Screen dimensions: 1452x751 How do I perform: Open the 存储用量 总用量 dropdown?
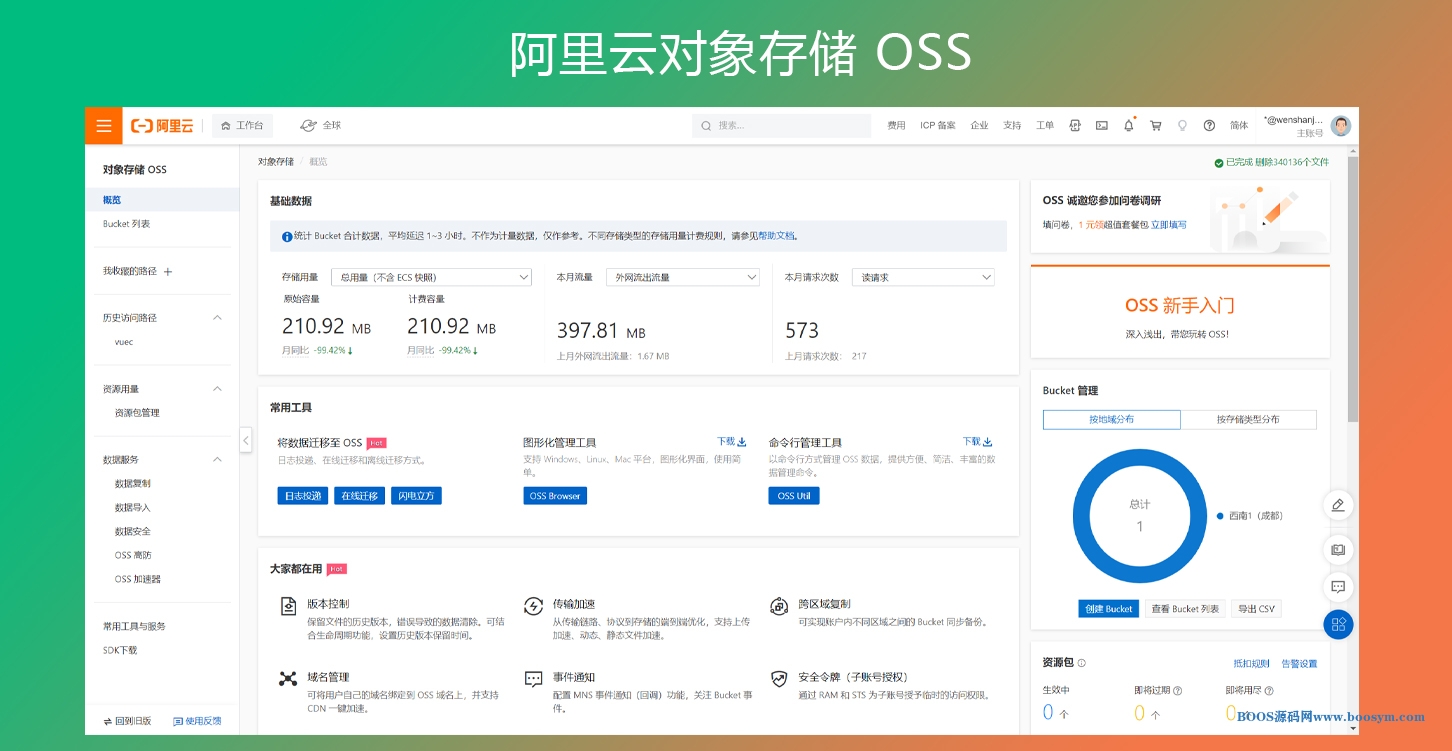click(x=431, y=277)
